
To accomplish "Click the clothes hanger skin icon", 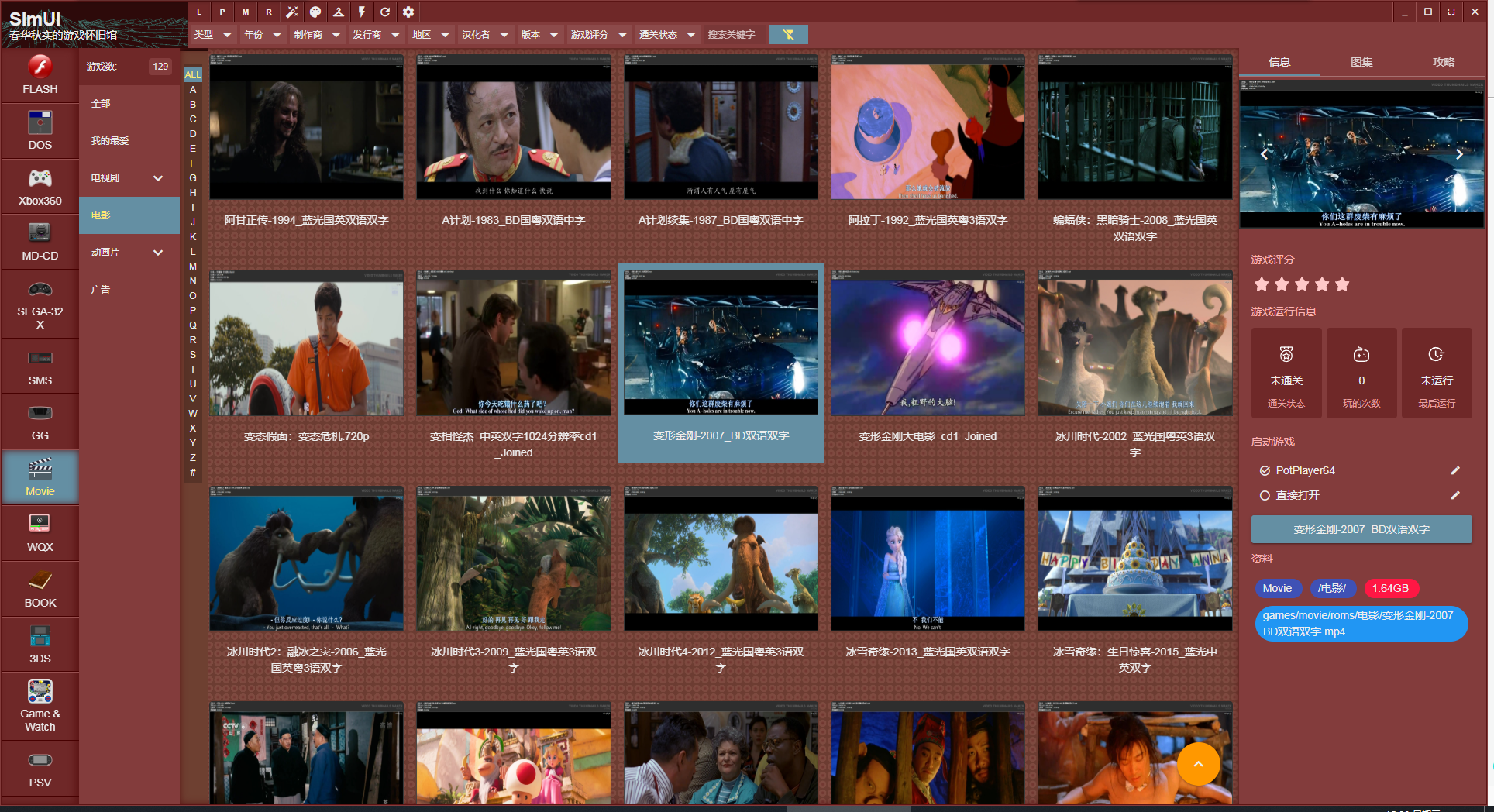I will [339, 12].
